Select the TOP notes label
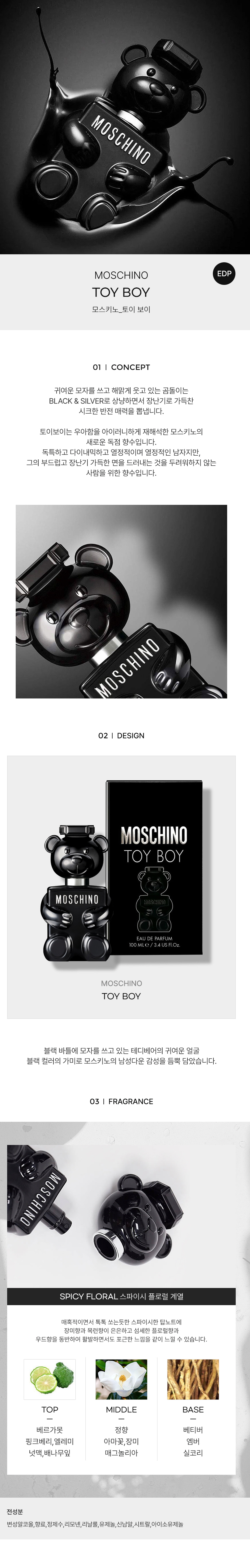Screen dimensions: 250x1568 (x=50, y=1410)
